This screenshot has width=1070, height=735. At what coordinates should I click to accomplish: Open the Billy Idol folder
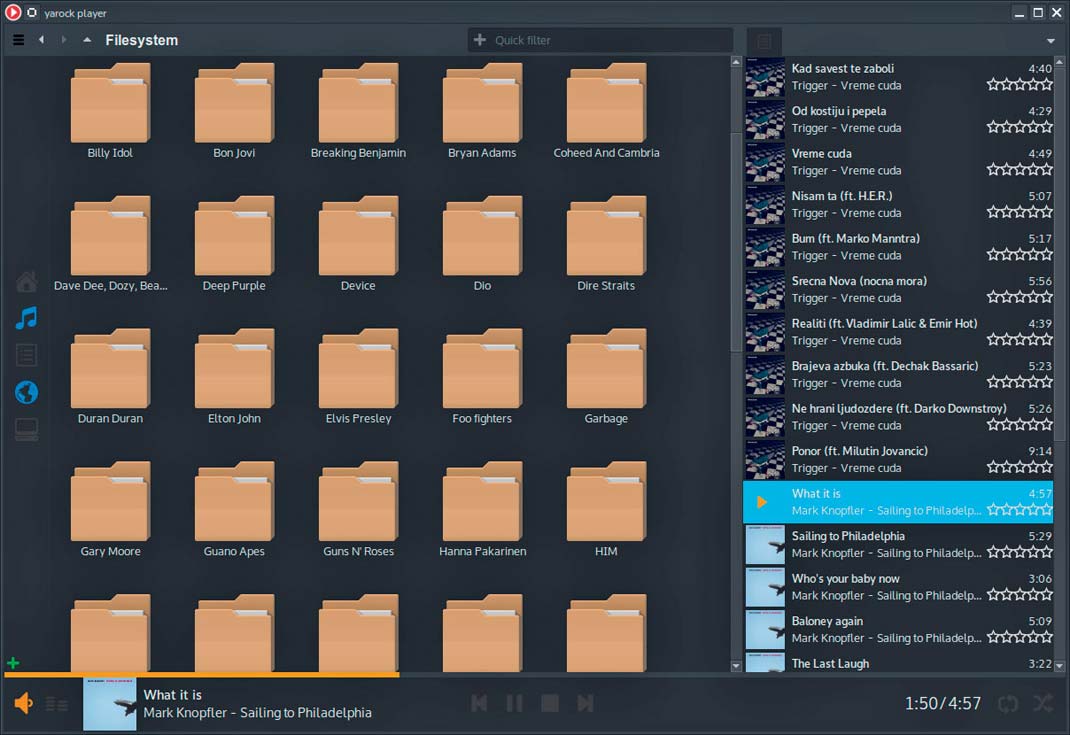110,111
